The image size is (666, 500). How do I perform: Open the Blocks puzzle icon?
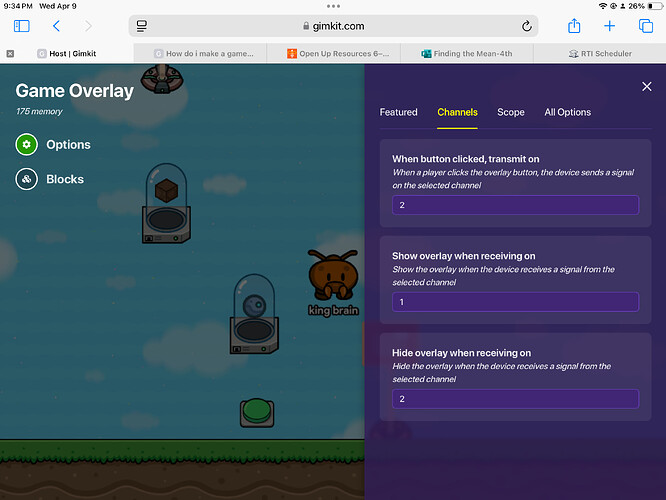(27, 180)
